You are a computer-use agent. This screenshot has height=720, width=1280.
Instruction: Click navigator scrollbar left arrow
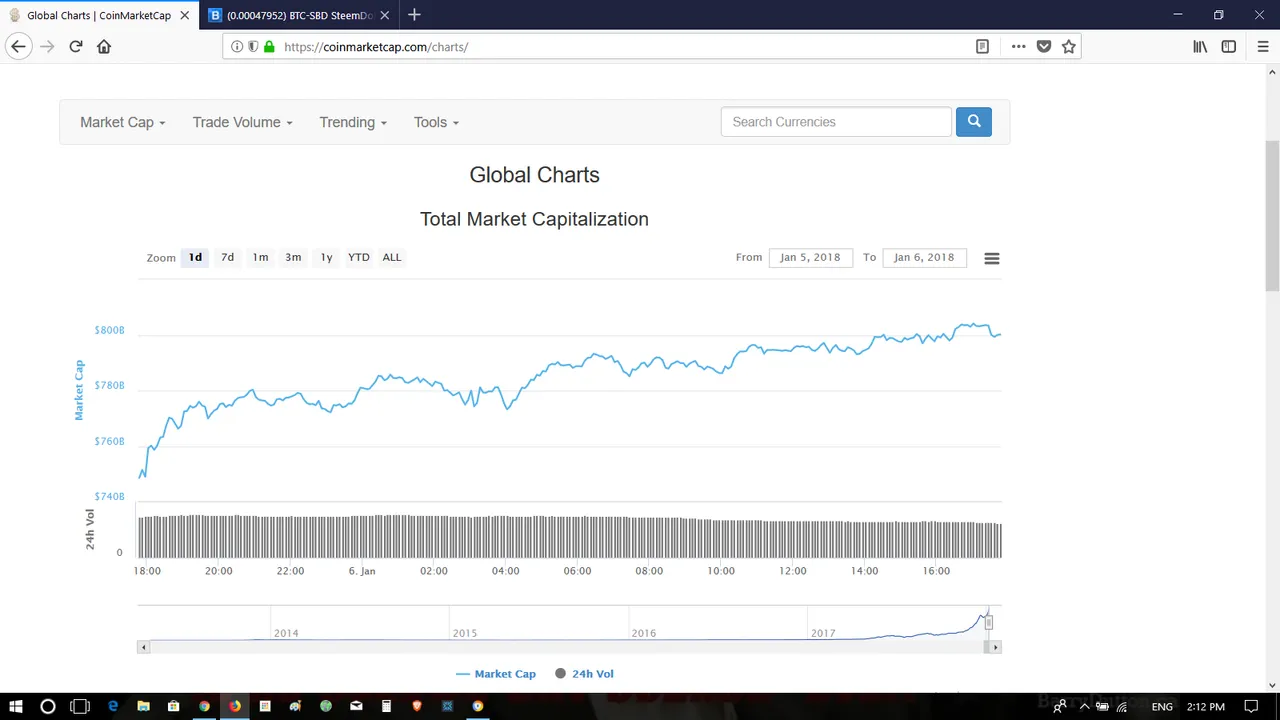pyautogui.click(x=143, y=647)
